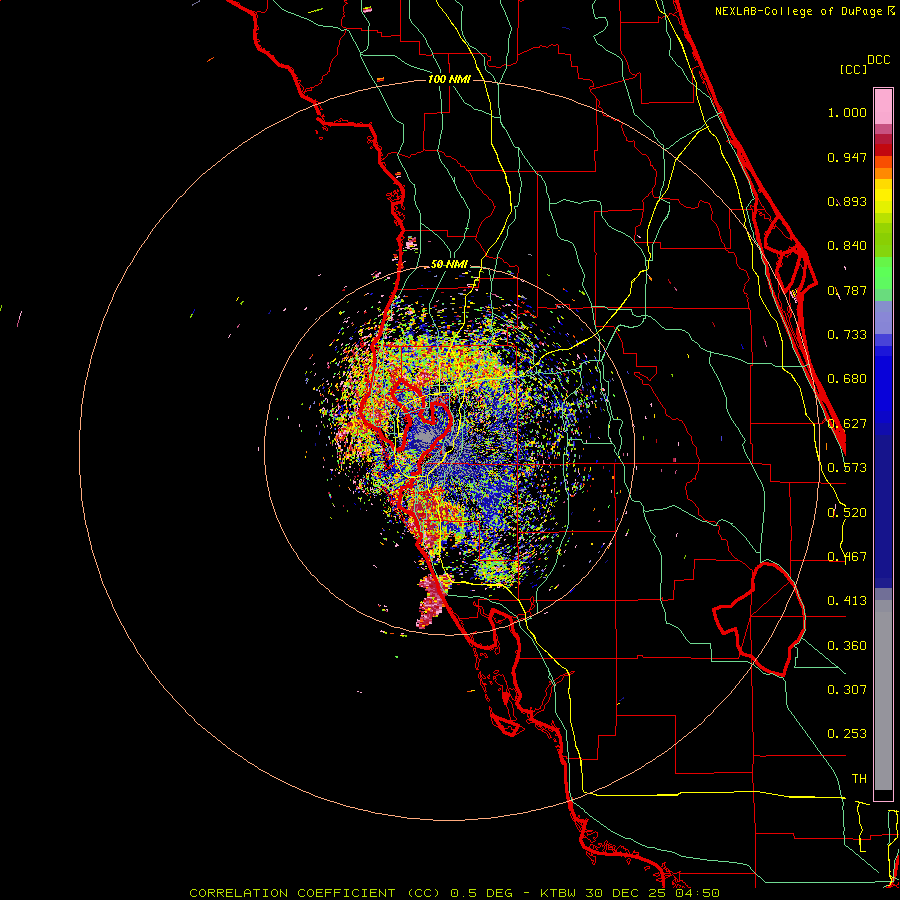
Task: Pick the lavender swatch beside 0.733 on color bar
Action: point(883,318)
